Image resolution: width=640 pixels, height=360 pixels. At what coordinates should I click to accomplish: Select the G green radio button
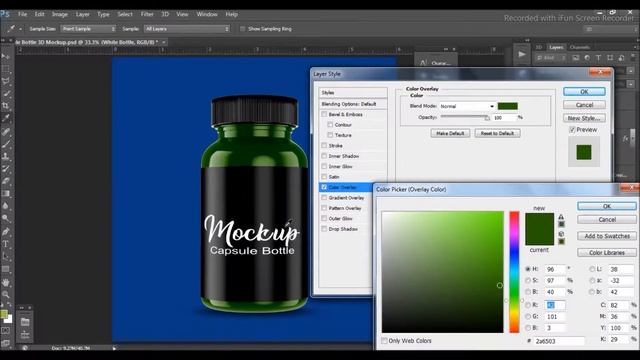click(528, 316)
